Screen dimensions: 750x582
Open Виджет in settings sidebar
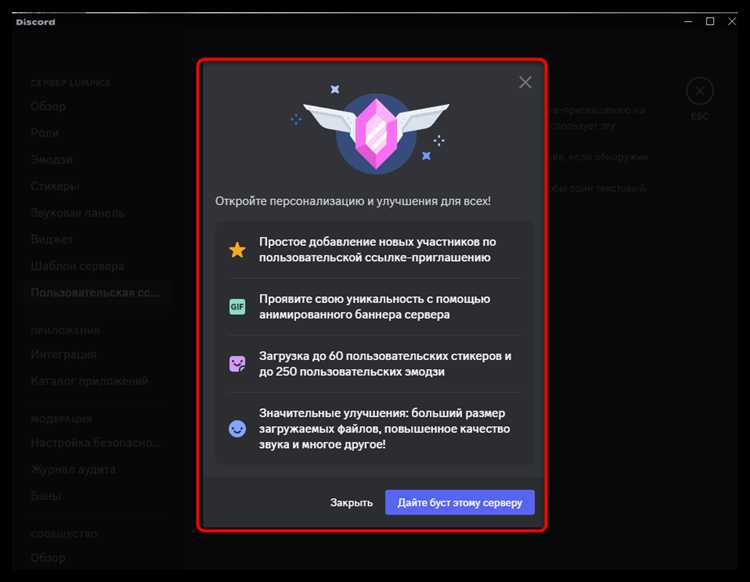click(x=52, y=239)
